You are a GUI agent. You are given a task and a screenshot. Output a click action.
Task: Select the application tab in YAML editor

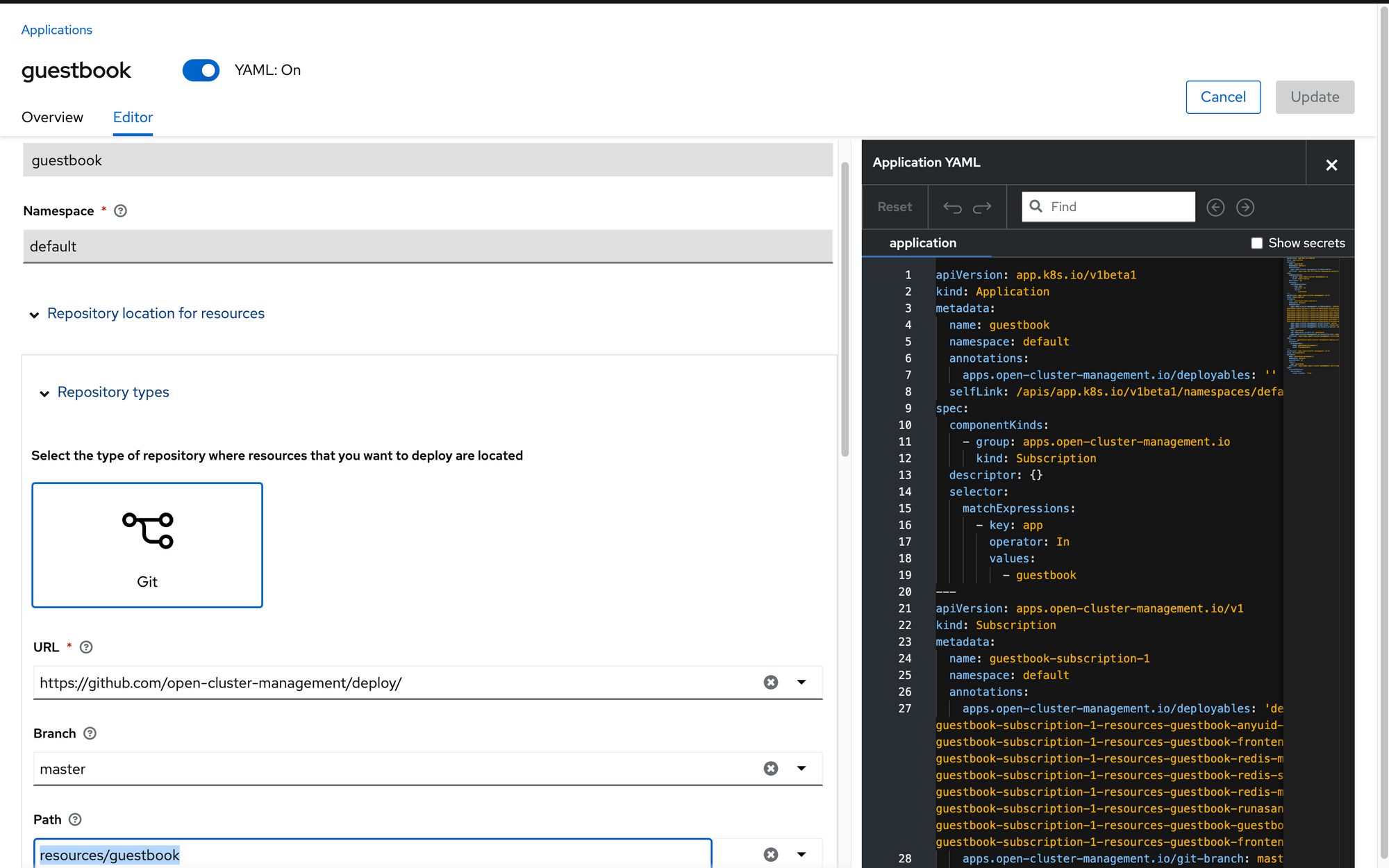click(922, 243)
